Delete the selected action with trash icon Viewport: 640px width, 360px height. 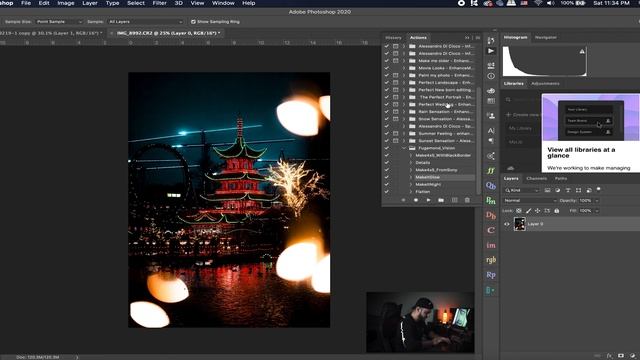click(x=467, y=200)
